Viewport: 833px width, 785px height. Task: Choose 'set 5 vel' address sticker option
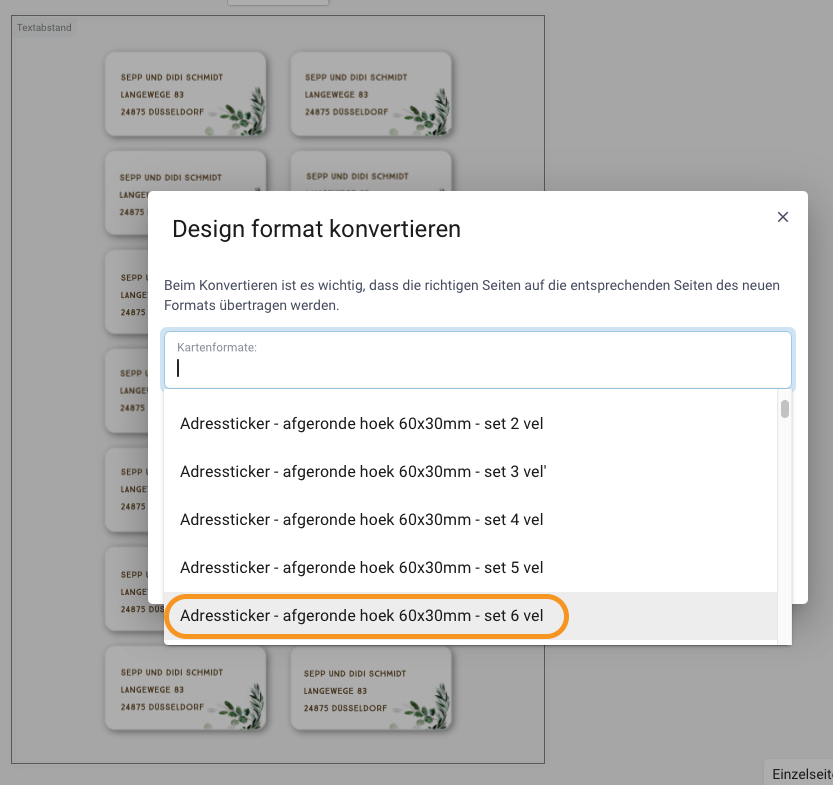click(x=470, y=567)
